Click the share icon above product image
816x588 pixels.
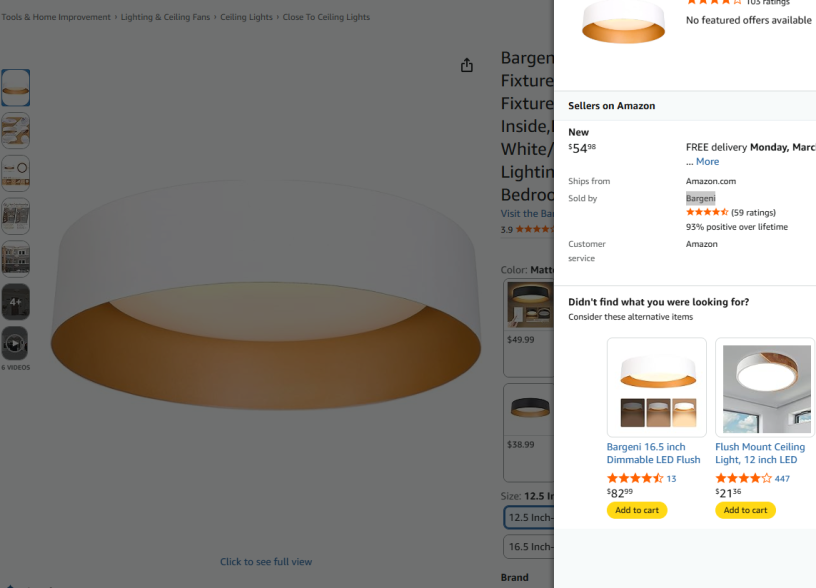[467, 65]
